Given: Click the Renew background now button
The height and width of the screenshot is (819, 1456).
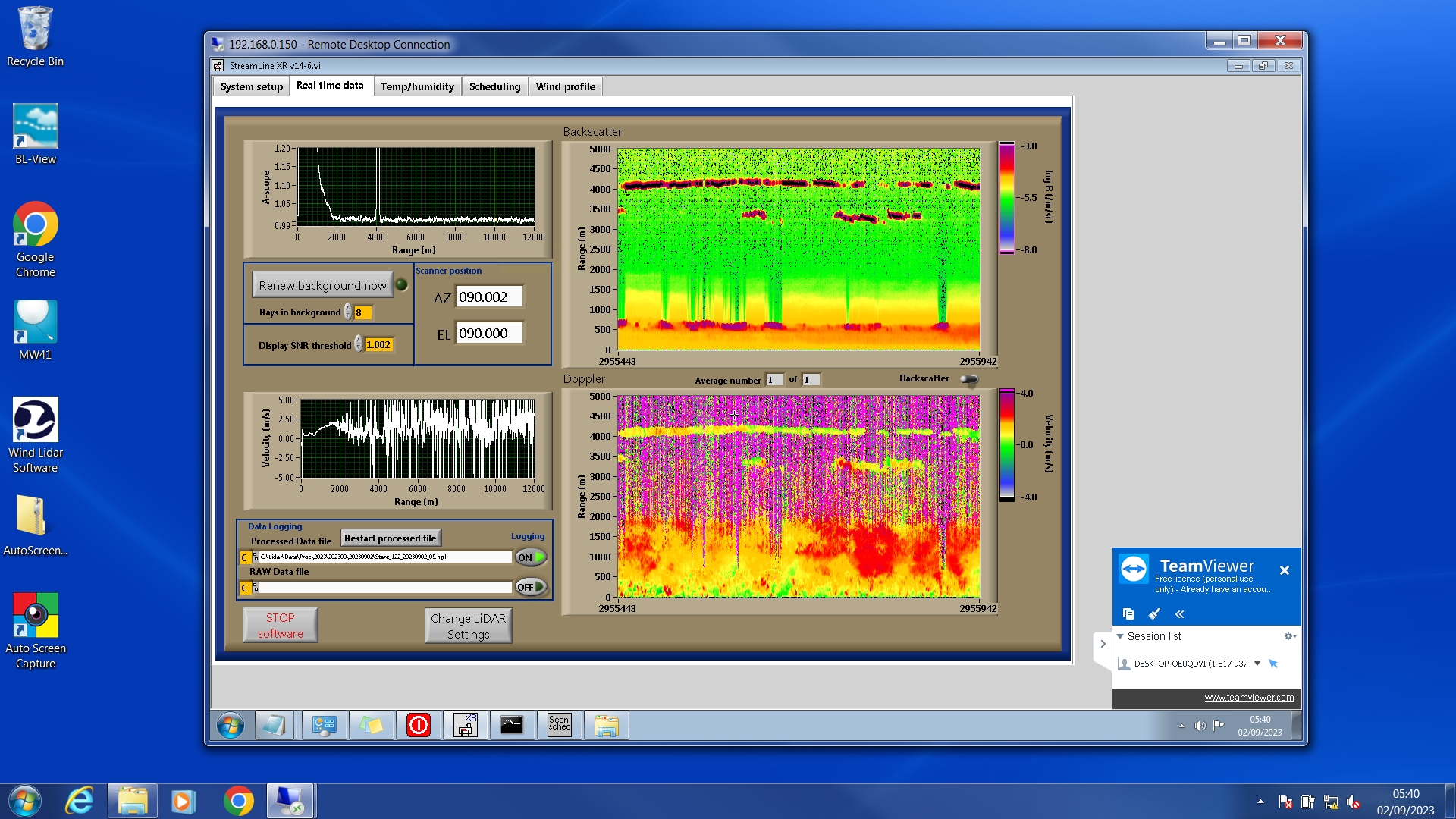Looking at the screenshot, I should tap(322, 285).
